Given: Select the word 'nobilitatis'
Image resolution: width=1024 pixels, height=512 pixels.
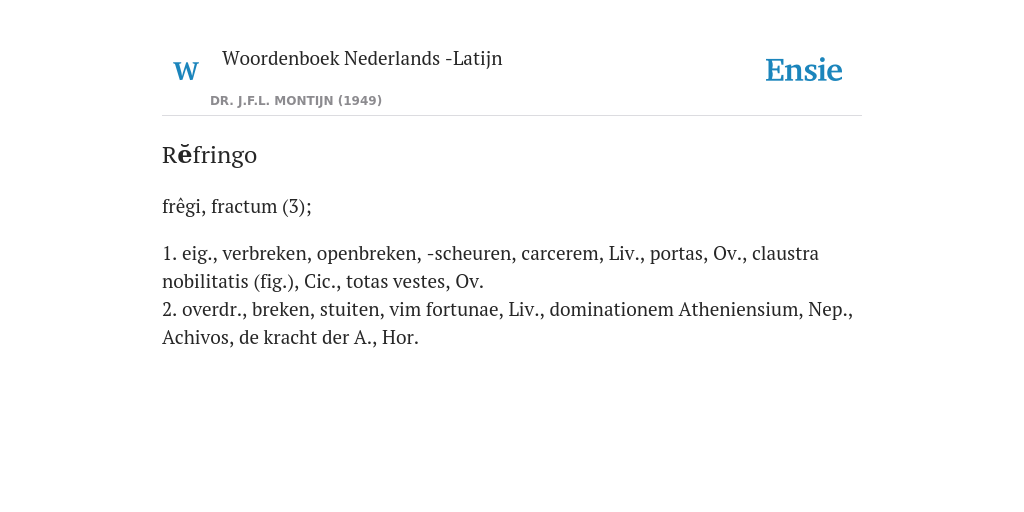Looking at the screenshot, I should [x=205, y=281].
